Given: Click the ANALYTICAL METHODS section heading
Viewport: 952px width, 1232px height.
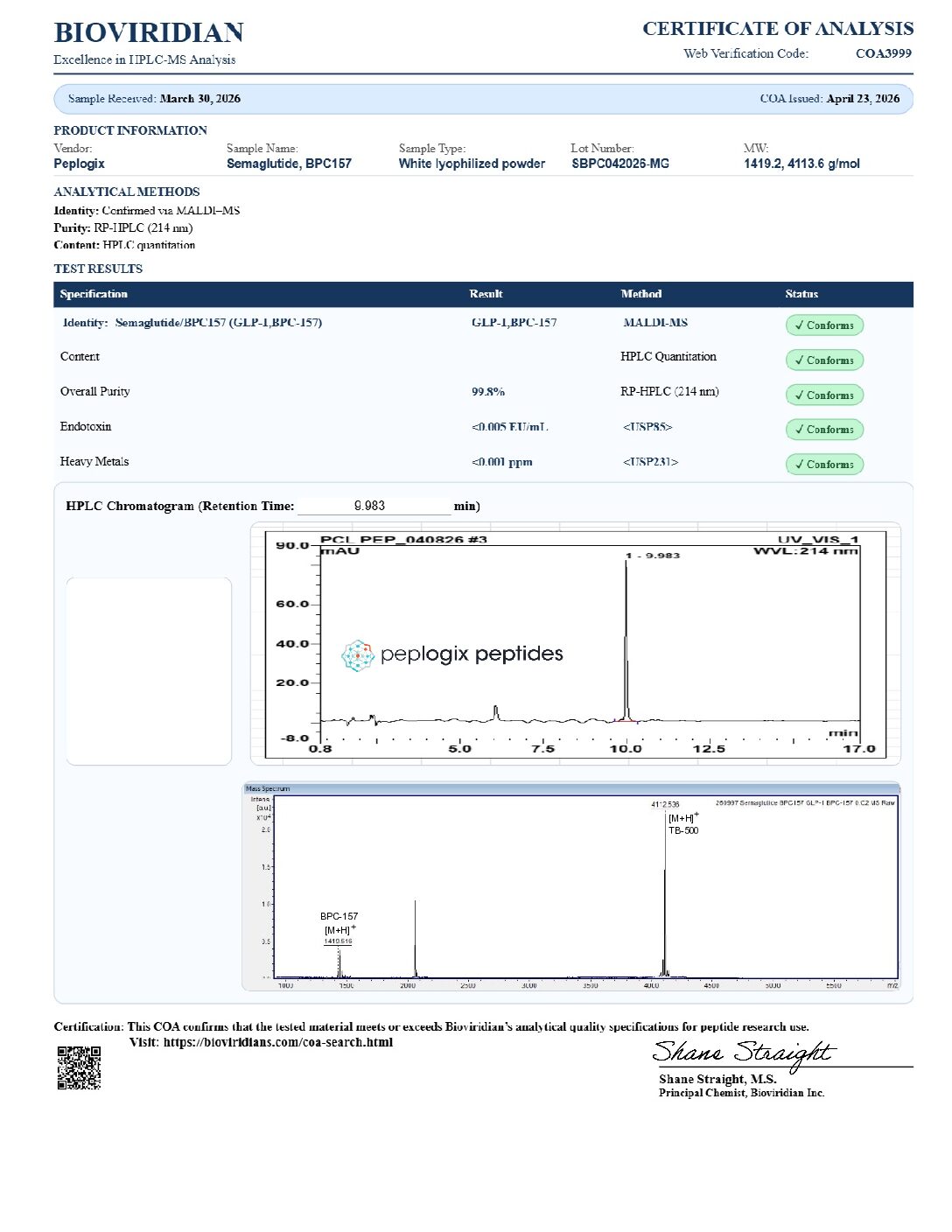Looking at the screenshot, I should point(127,192).
